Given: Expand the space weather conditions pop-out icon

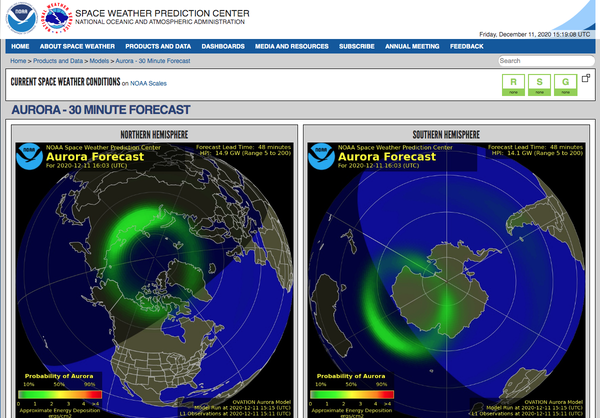Looking at the screenshot, I should tap(586, 78).
